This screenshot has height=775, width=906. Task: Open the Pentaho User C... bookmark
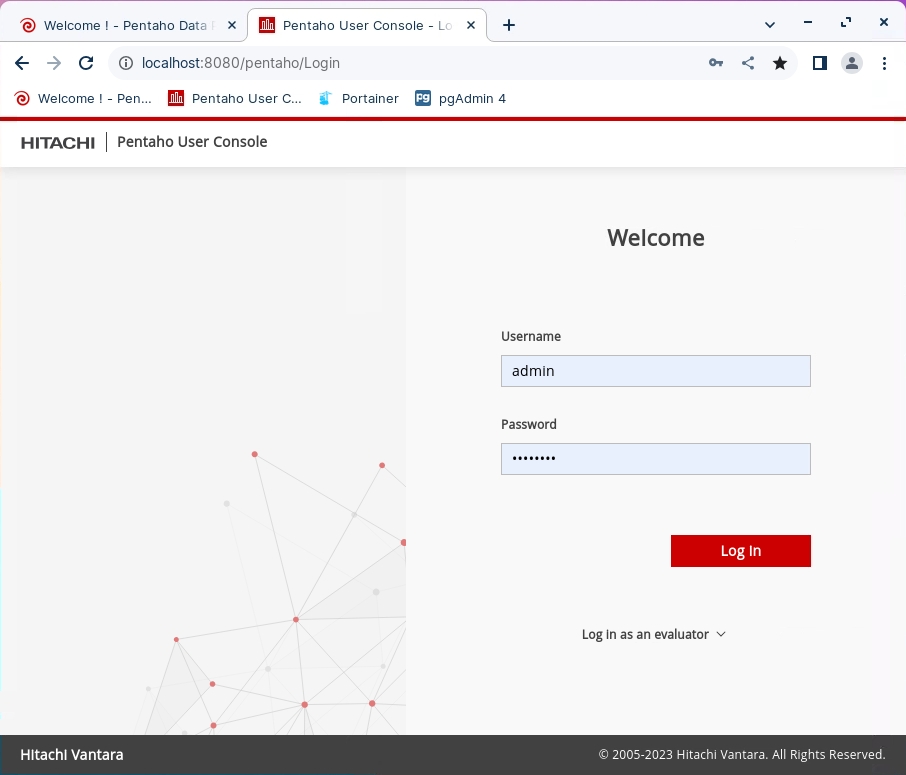pyautogui.click(x=235, y=99)
